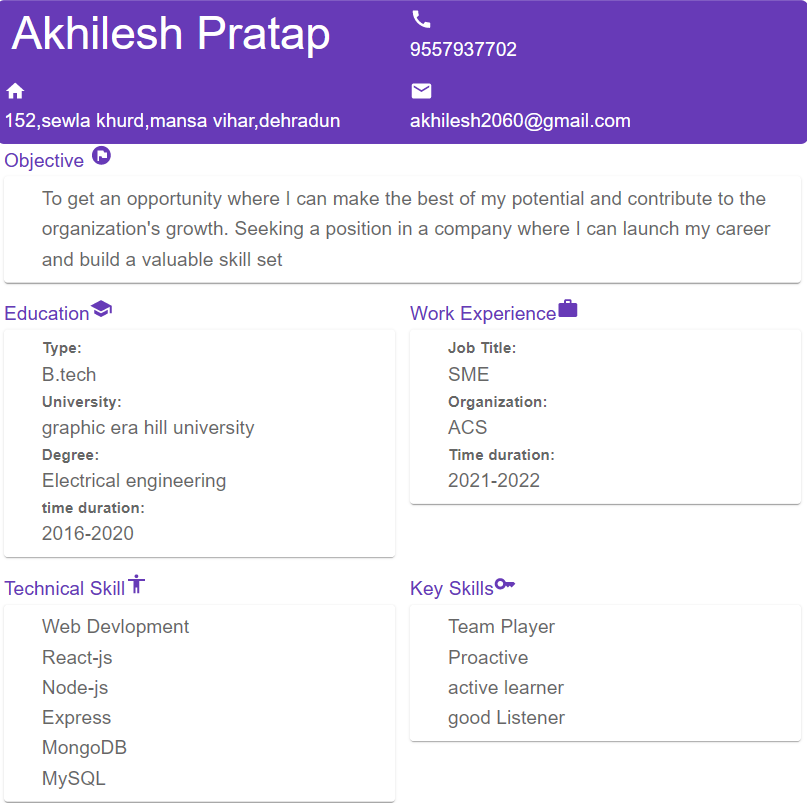Click the Work Experience heading
Screen dimensions: 807x803
tap(483, 313)
